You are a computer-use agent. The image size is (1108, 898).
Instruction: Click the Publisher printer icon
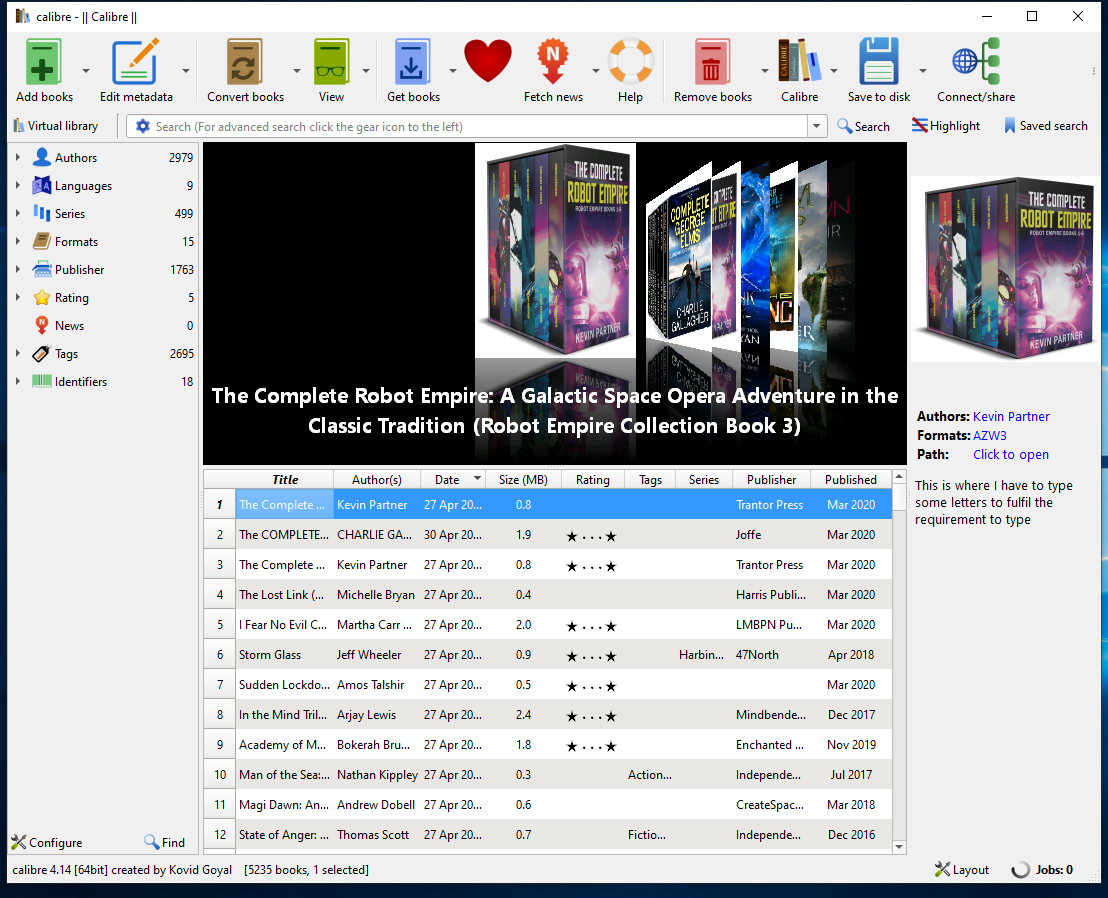42,269
